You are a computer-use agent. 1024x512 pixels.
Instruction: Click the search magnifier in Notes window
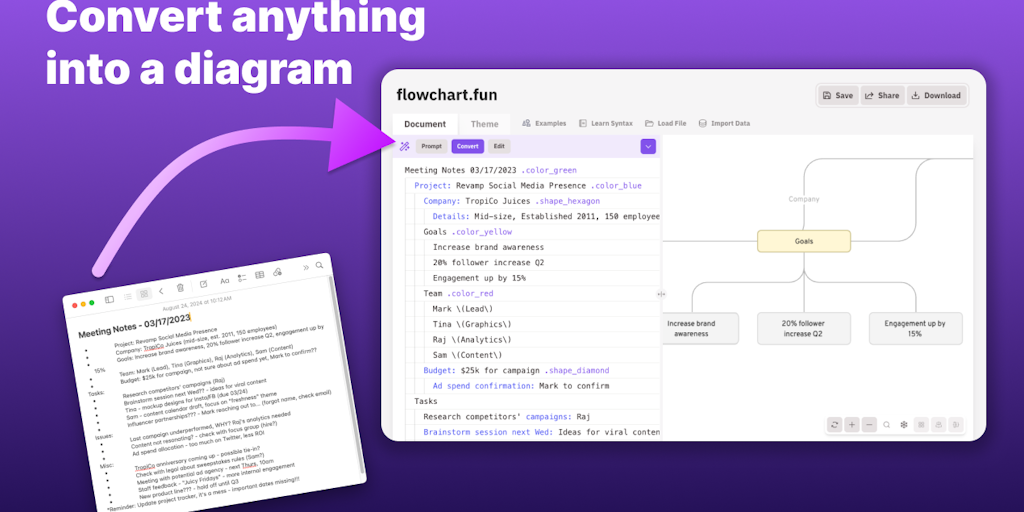(x=319, y=265)
